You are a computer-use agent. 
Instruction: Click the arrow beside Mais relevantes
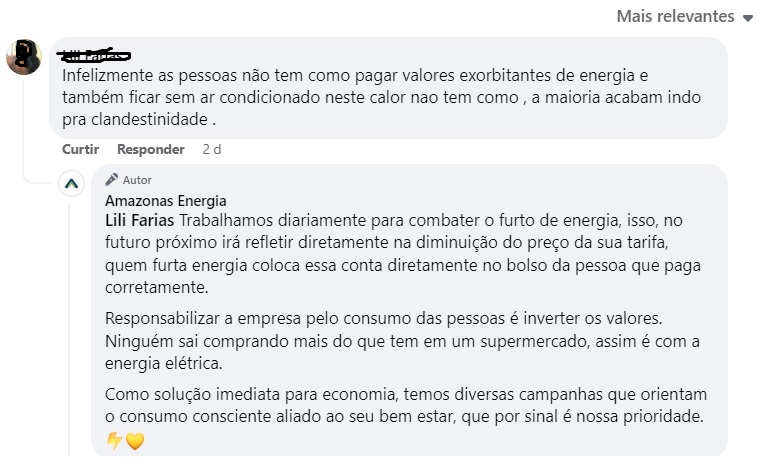(x=748, y=18)
